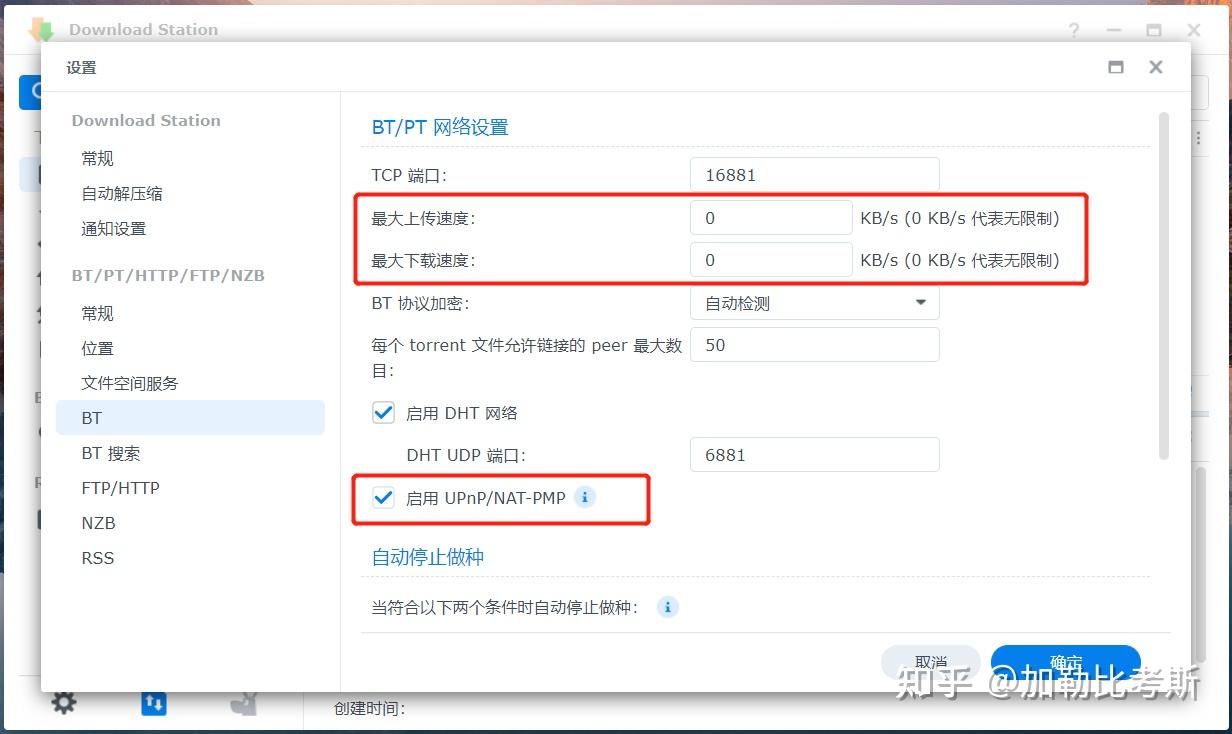1232x734 pixels.
Task: Select the 最大上传速度 value field
Action: [x=770, y=217]
